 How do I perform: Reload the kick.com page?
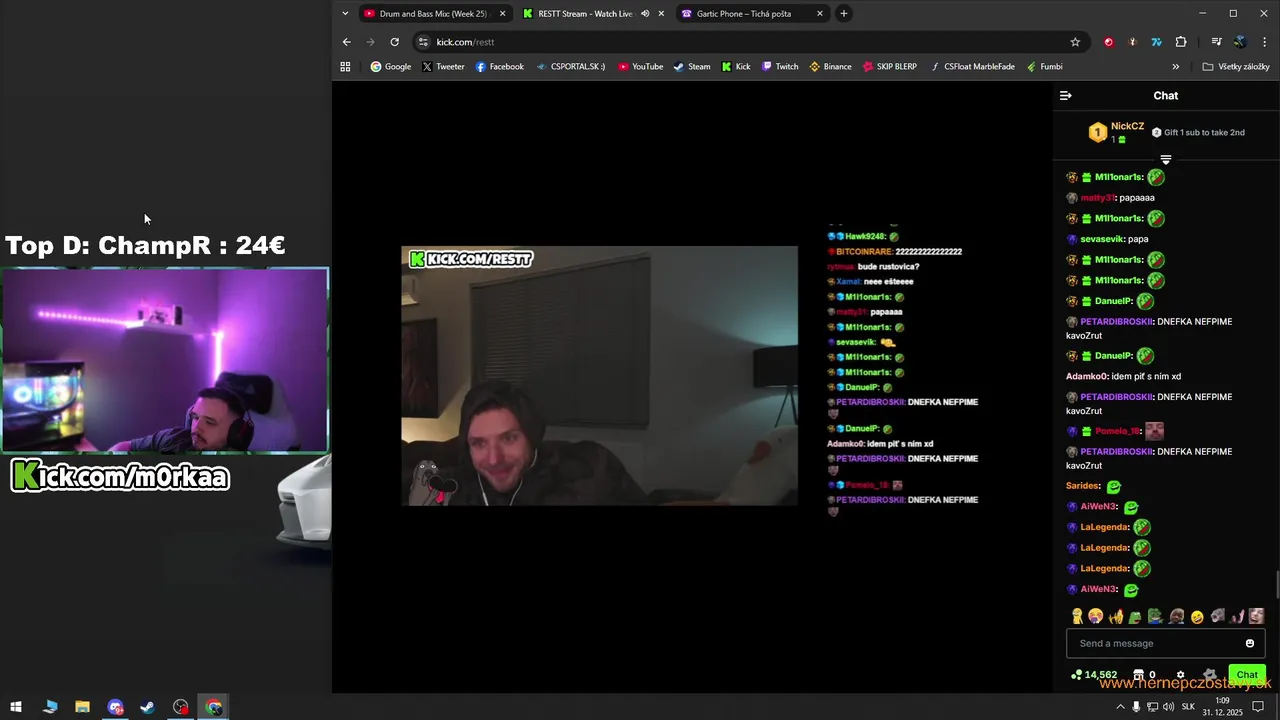[x=394, y=42]
